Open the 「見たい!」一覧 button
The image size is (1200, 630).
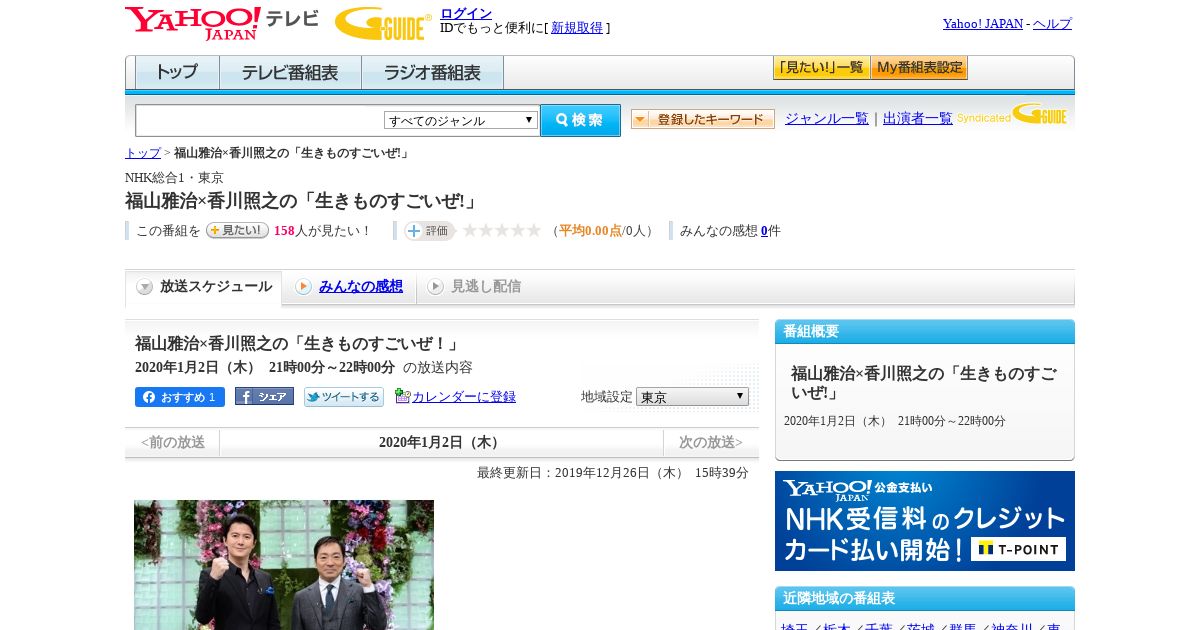click(x=822, y=68)
